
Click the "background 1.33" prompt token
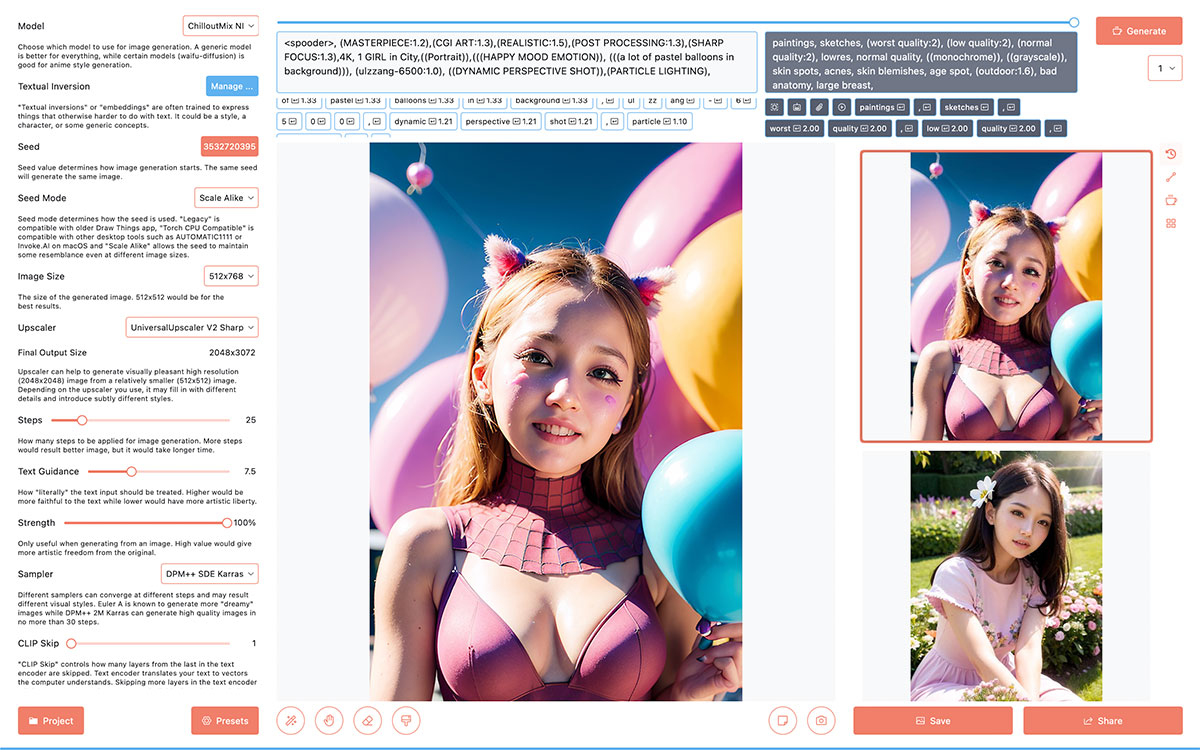point(551,100)
